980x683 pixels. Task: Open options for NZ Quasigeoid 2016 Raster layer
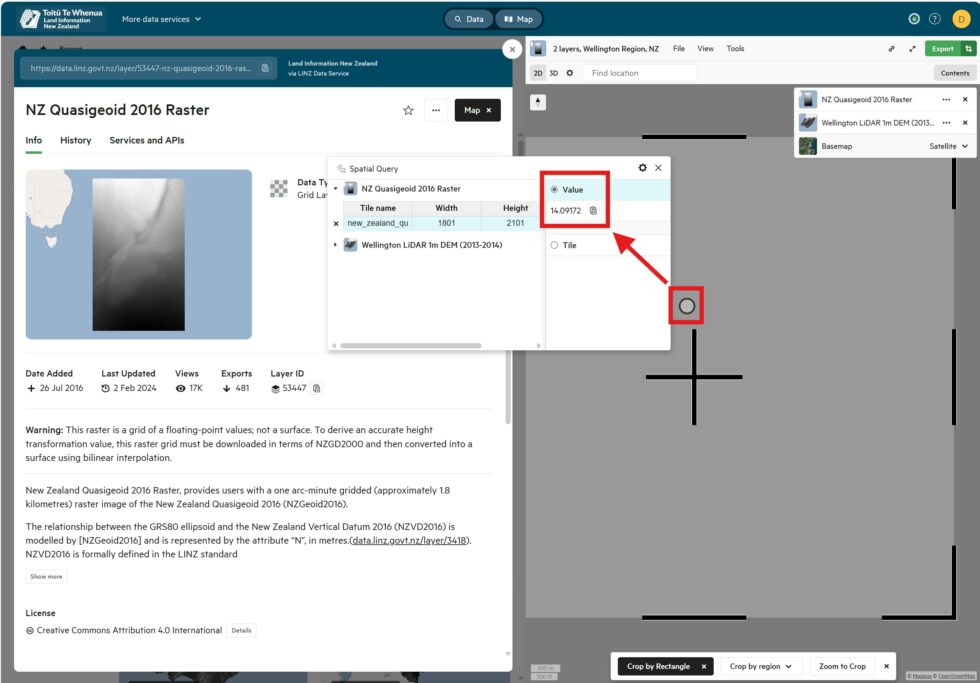[946, 99]
